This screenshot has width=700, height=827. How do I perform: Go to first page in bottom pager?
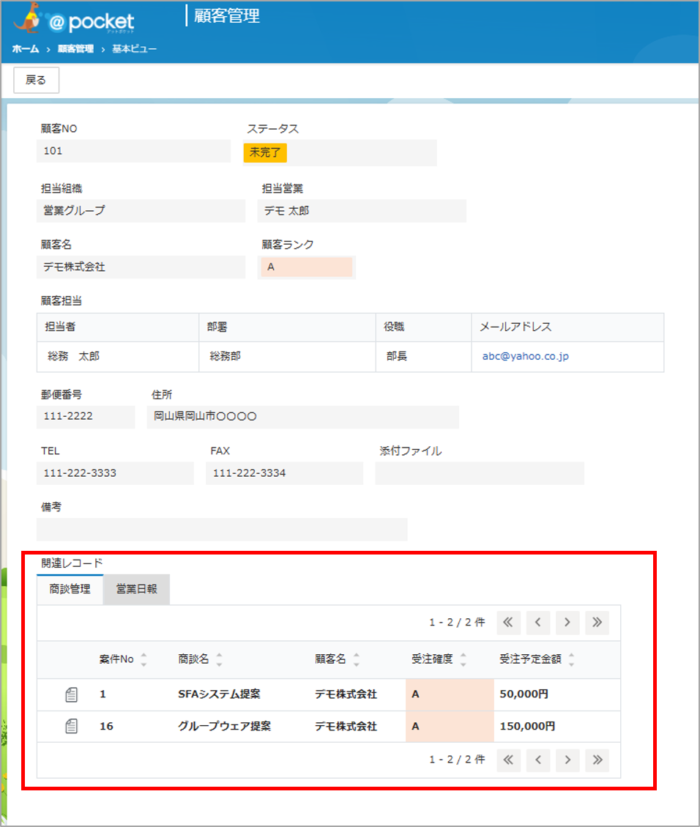[508, 760]
